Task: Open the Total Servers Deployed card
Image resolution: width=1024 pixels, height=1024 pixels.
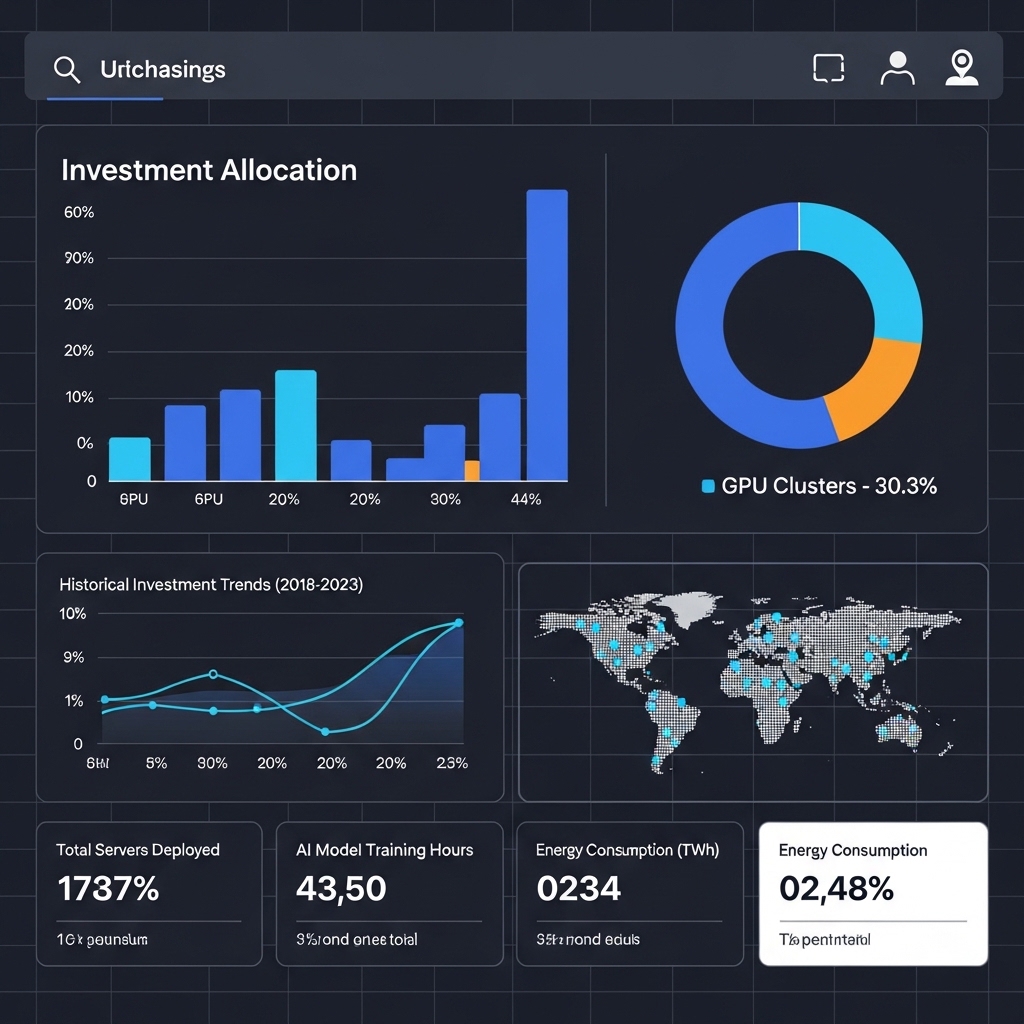Action: click(149, 893)
